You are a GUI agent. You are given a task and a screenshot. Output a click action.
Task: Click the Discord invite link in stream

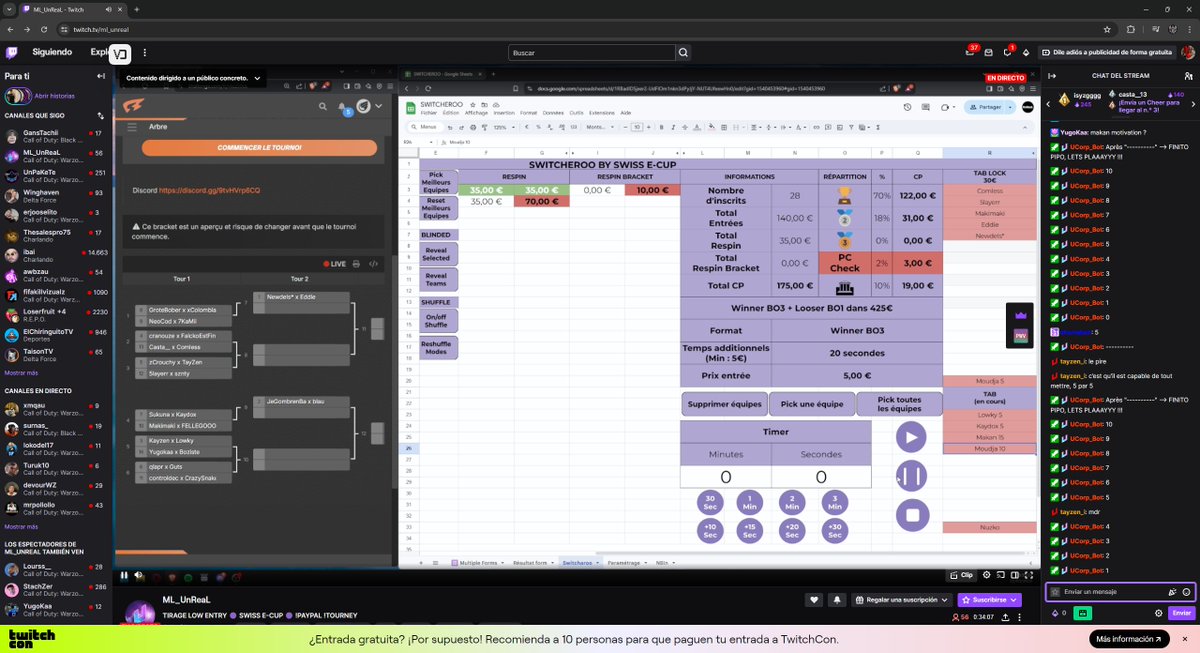point(210,190)
